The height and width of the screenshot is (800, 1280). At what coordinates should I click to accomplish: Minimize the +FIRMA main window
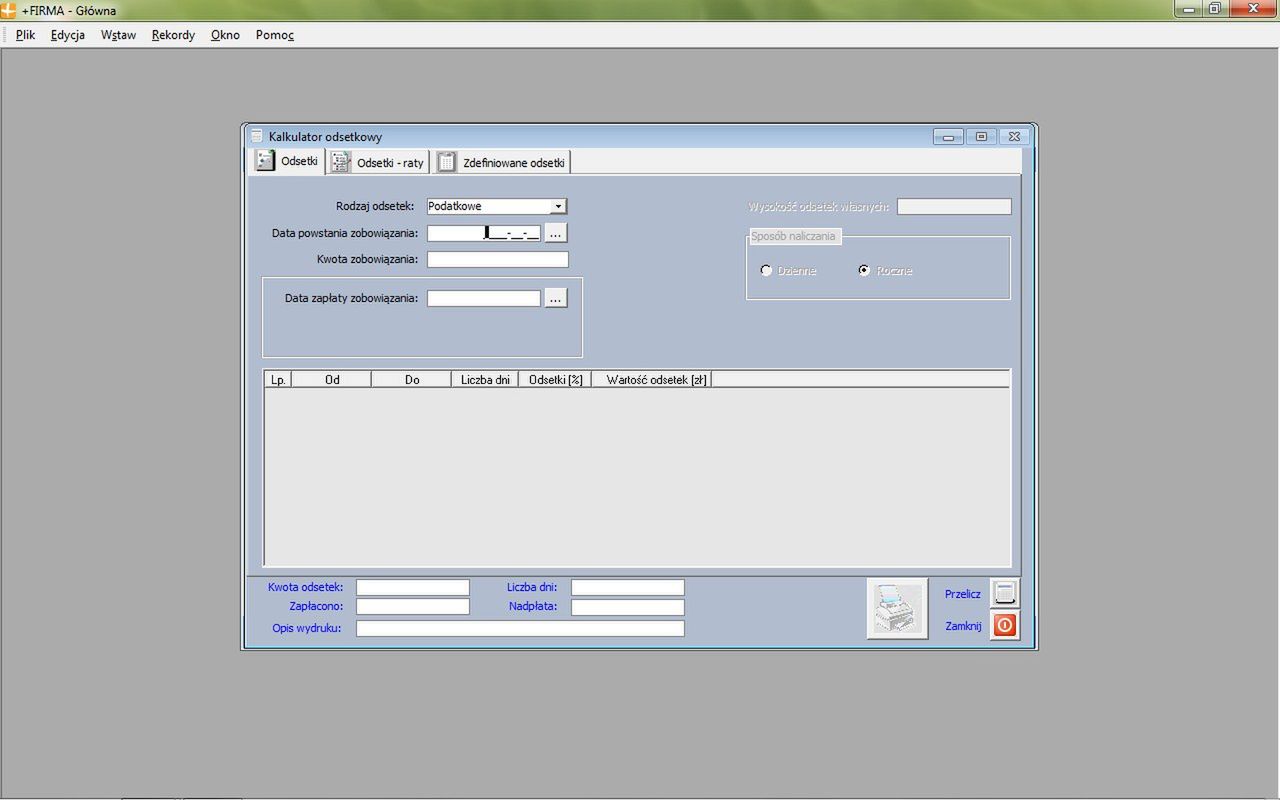click(x=1189, y=9)
